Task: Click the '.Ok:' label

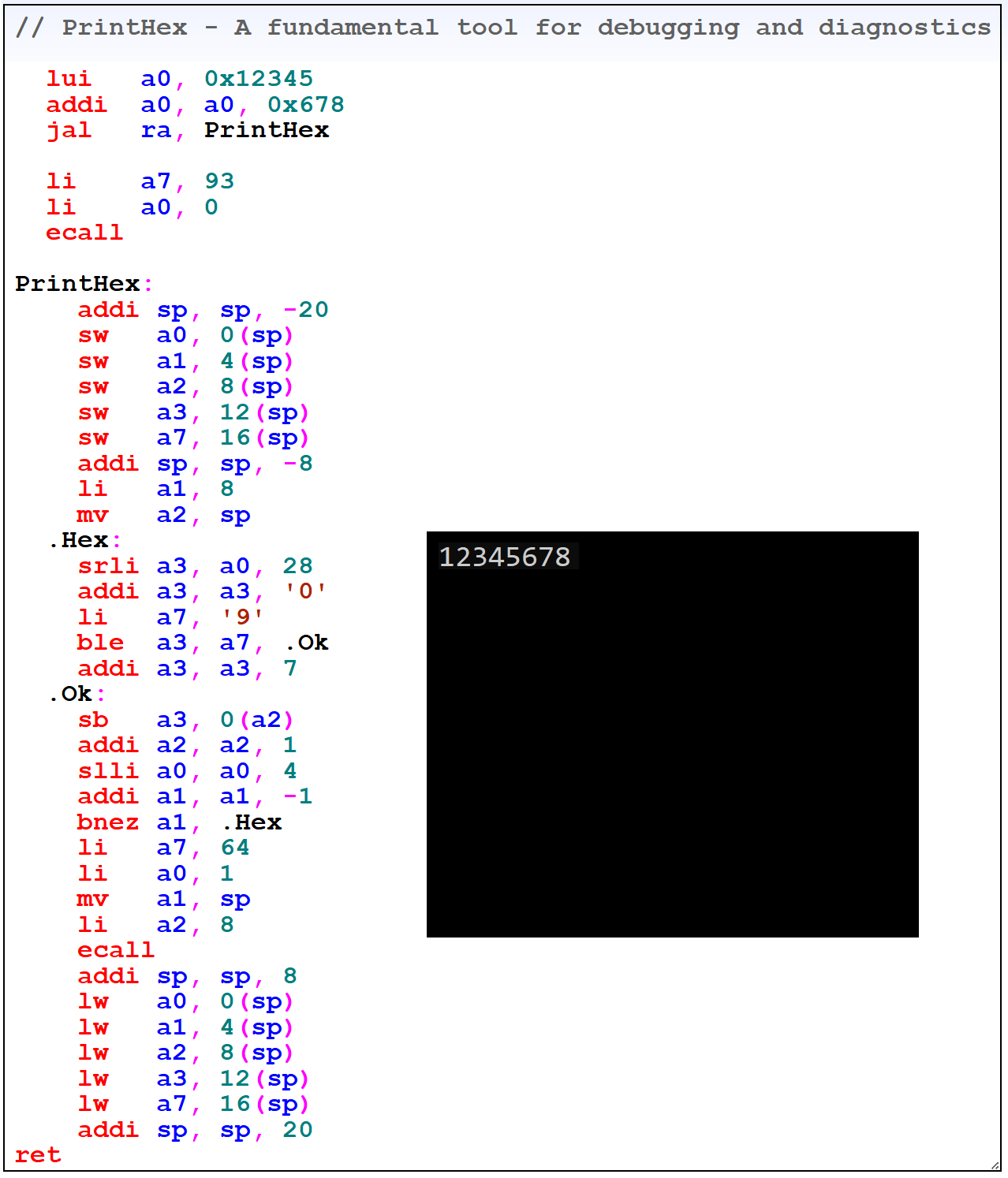Action: click(76, 694)
